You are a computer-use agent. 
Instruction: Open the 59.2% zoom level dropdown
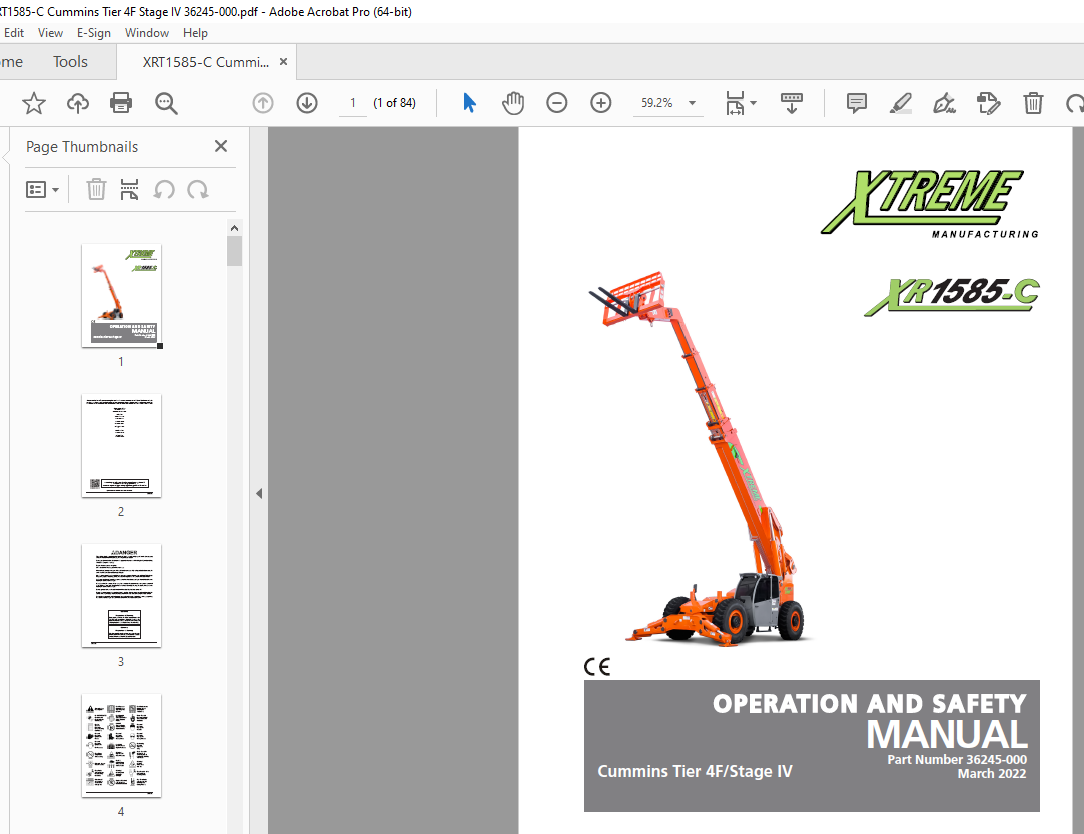(668, 103)
